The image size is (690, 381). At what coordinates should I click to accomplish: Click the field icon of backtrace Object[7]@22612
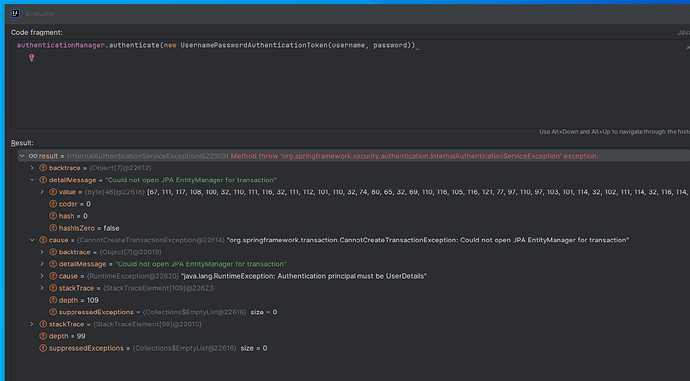point(43,168)
